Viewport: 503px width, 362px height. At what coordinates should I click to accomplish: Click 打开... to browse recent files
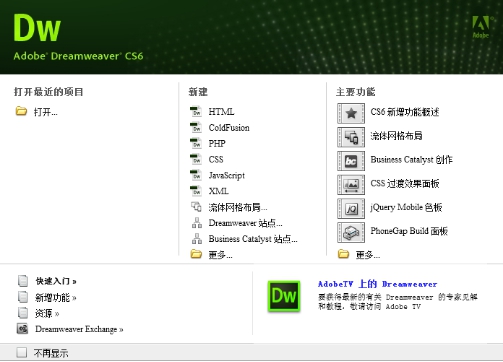tap(46, 112)
